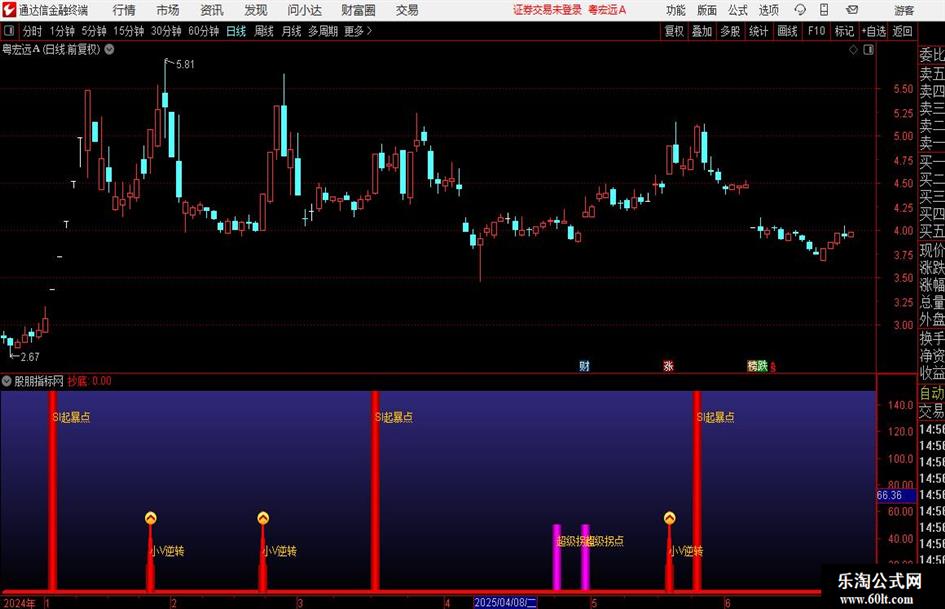Toggle the side panel icon at chart corner
The height and width of the screenshot is (609, 945).
coord(868,50)
